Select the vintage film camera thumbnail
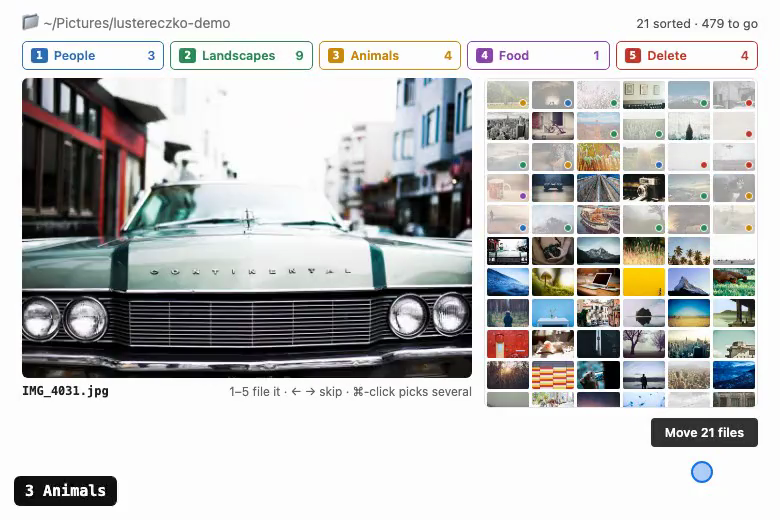 pyautogui.click(x=644, y=188)
